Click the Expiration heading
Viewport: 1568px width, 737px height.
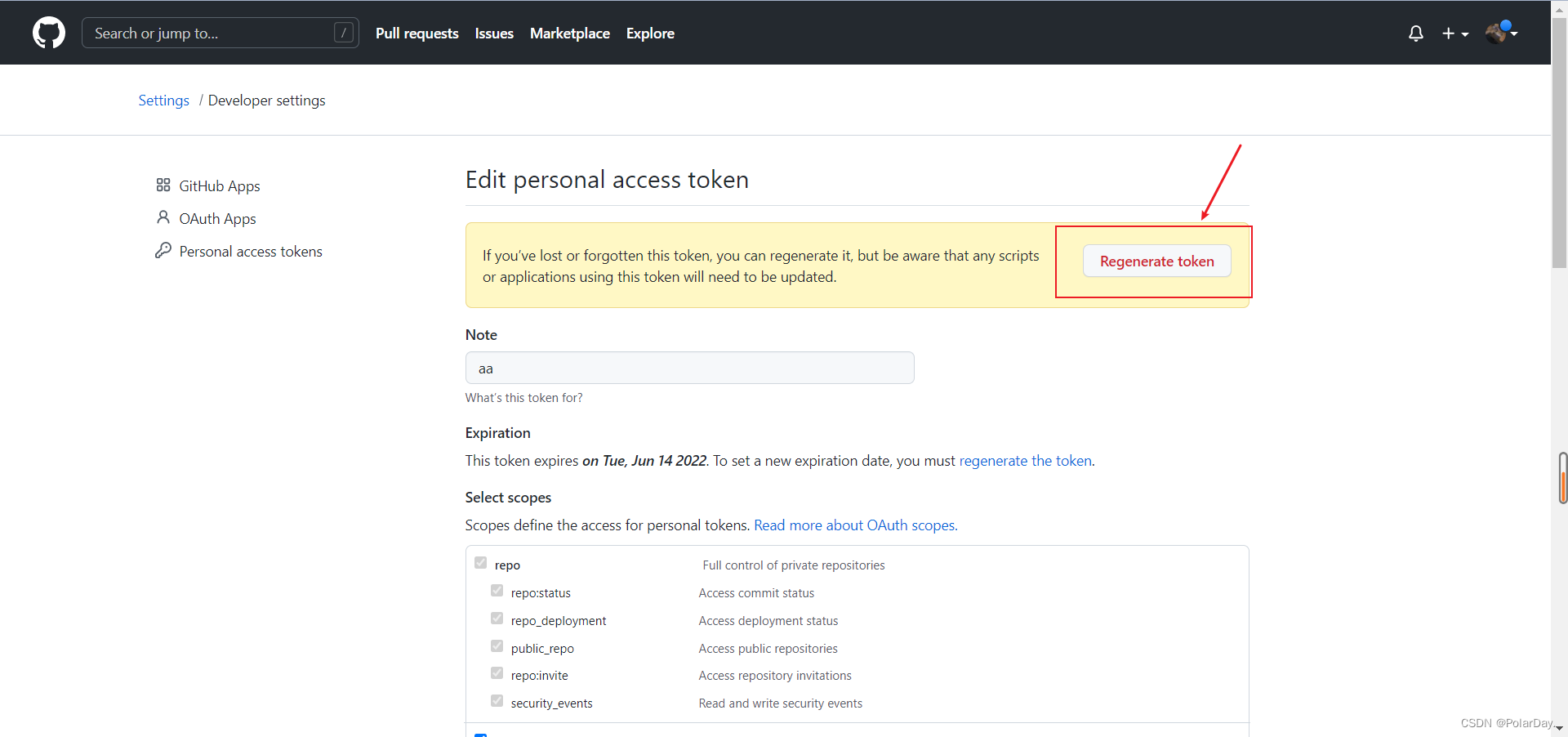click(498, 433)
